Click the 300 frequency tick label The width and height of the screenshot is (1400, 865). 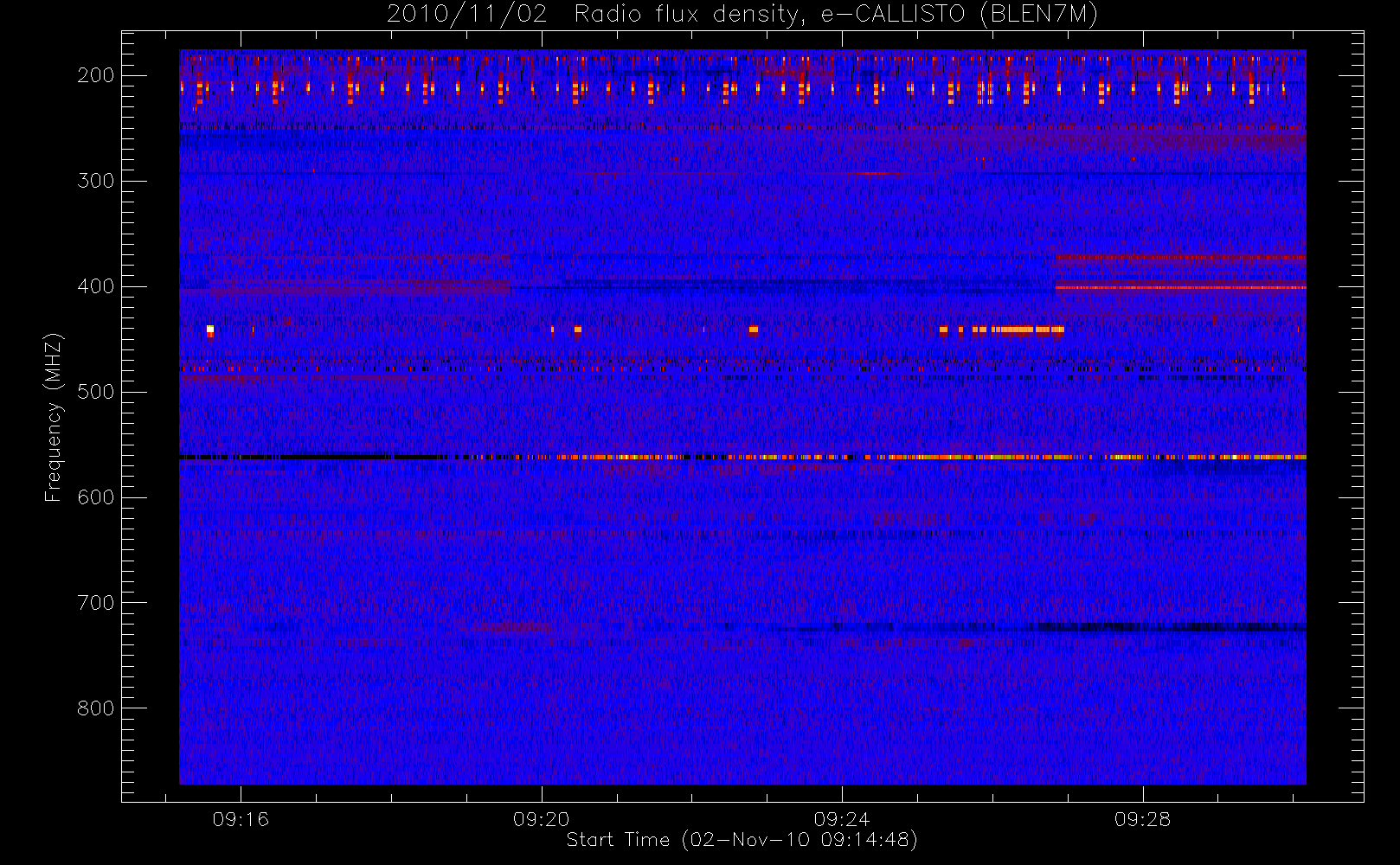click(x=96, y=181)
